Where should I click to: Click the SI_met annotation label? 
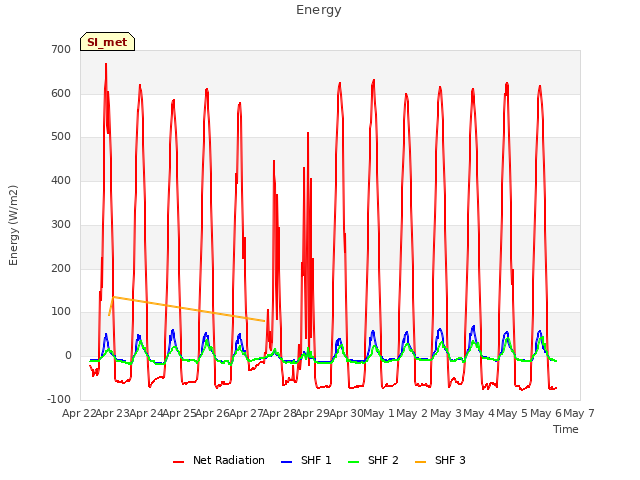click(x=107, y=42)
